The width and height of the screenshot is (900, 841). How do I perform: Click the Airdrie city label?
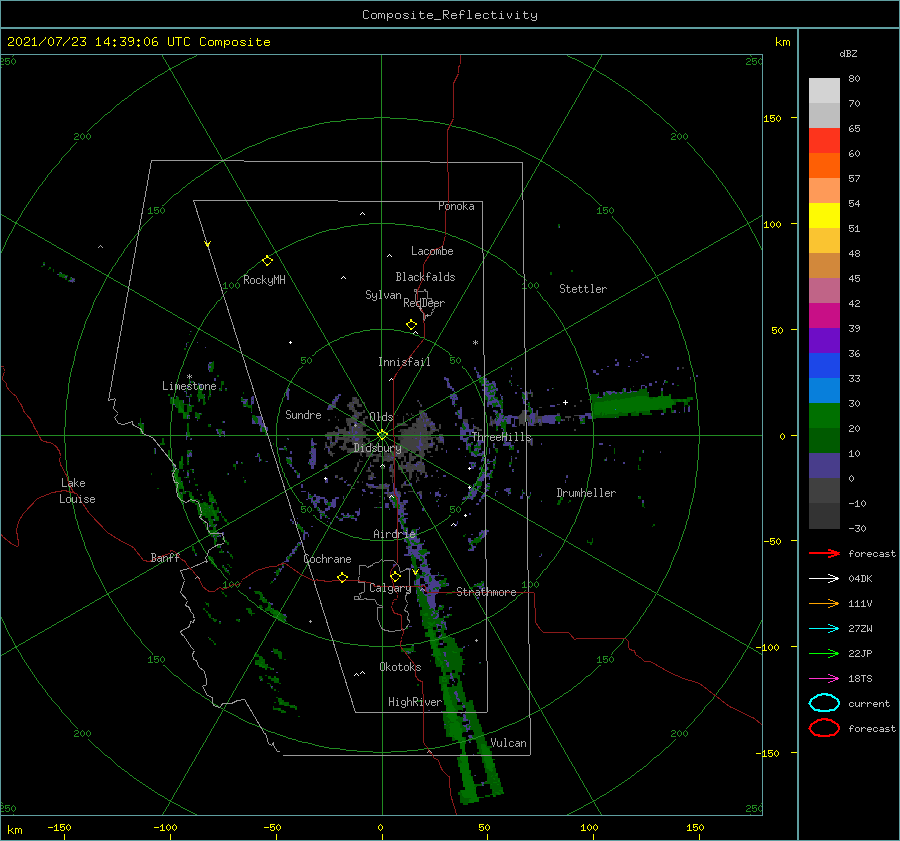click(x=394, y=534)
